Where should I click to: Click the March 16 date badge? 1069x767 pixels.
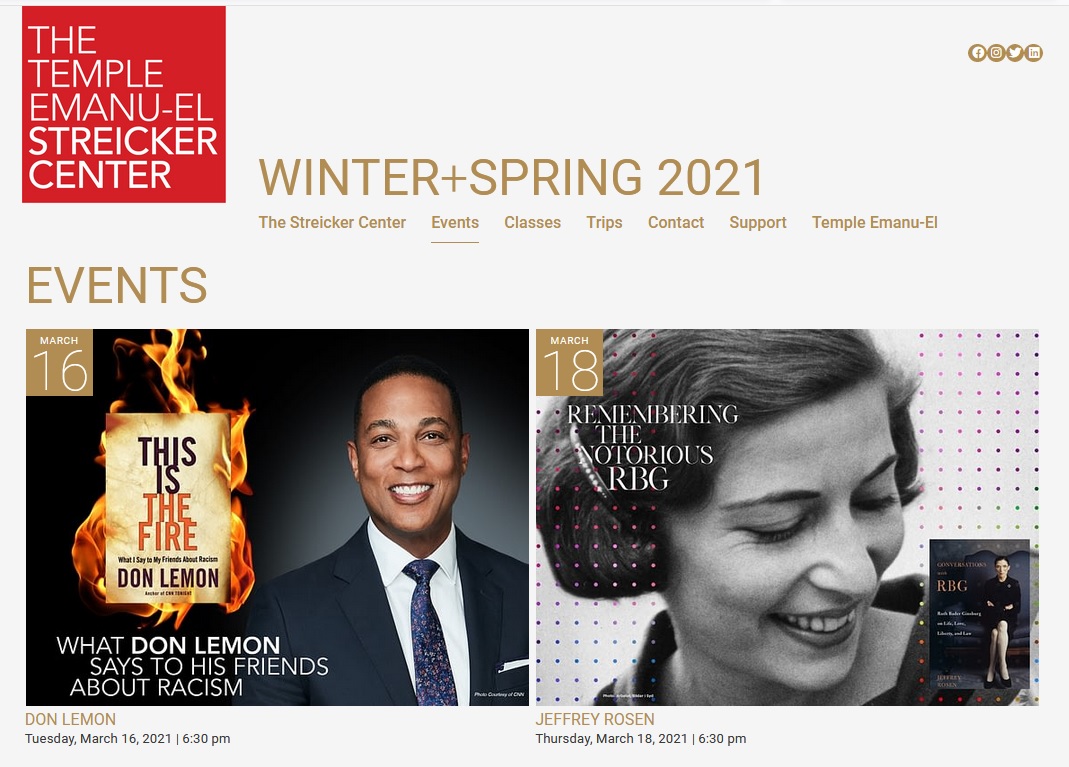(x=59, y=363)
